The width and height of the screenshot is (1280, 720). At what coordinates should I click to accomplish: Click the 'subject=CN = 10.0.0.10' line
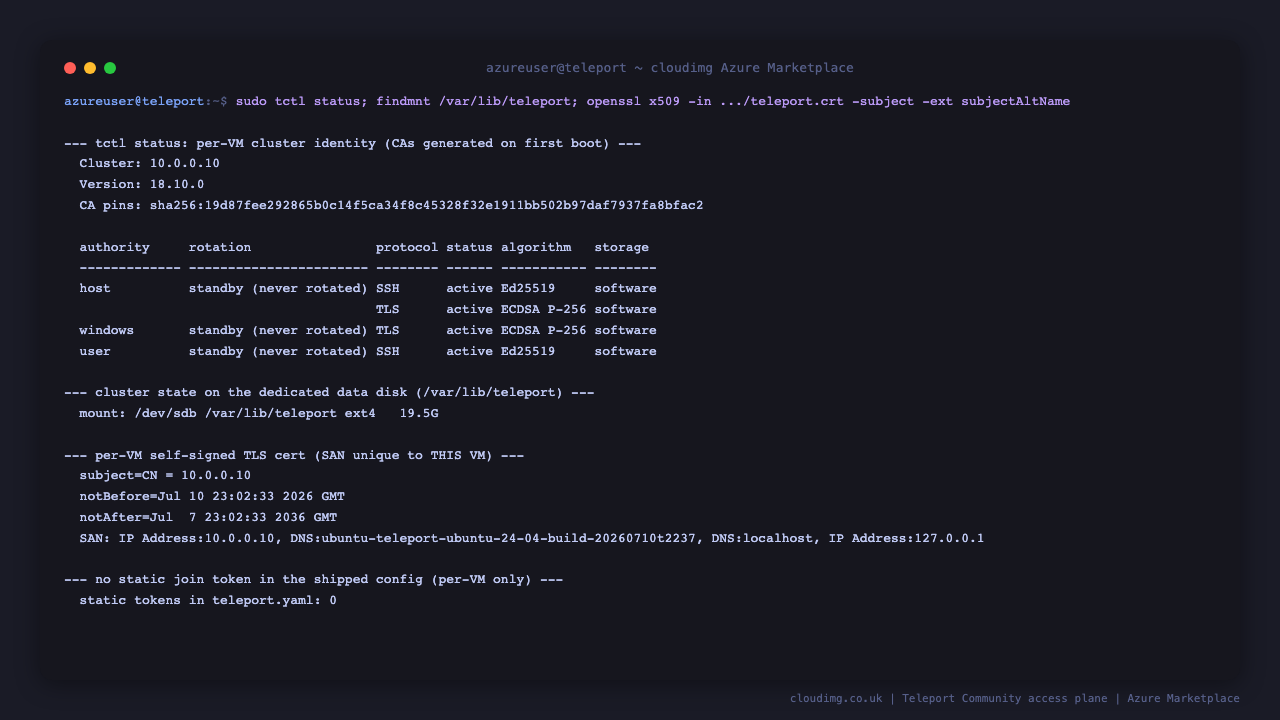pyautogui.click(x=165, y=475)
